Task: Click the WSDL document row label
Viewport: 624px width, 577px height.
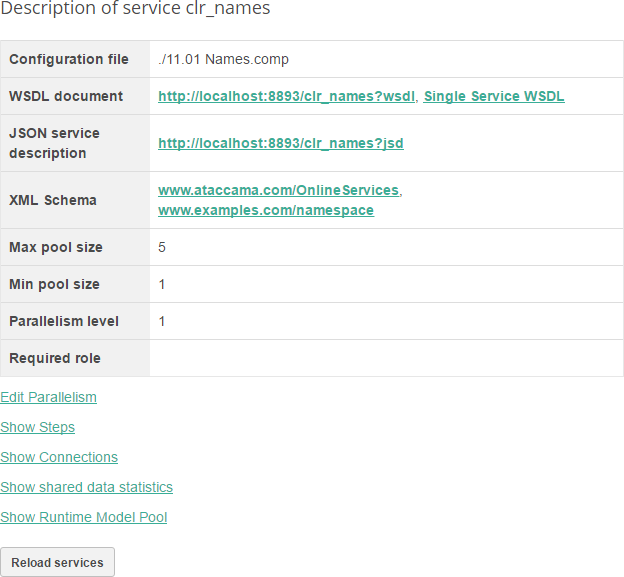Action: [66, 96]
